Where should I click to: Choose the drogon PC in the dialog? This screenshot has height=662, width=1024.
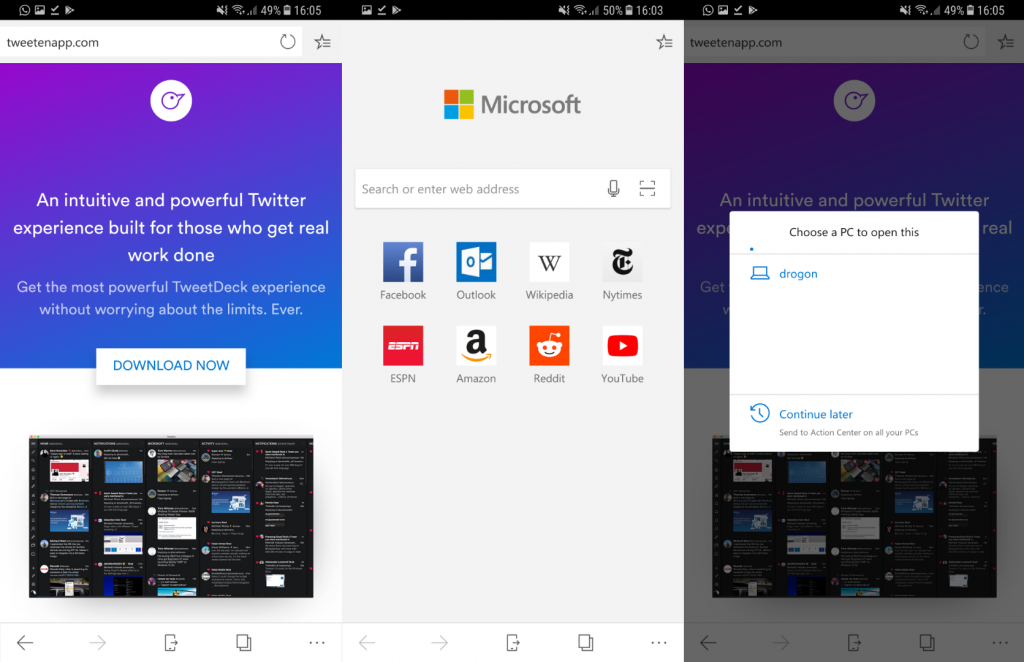tap(854, 274)
